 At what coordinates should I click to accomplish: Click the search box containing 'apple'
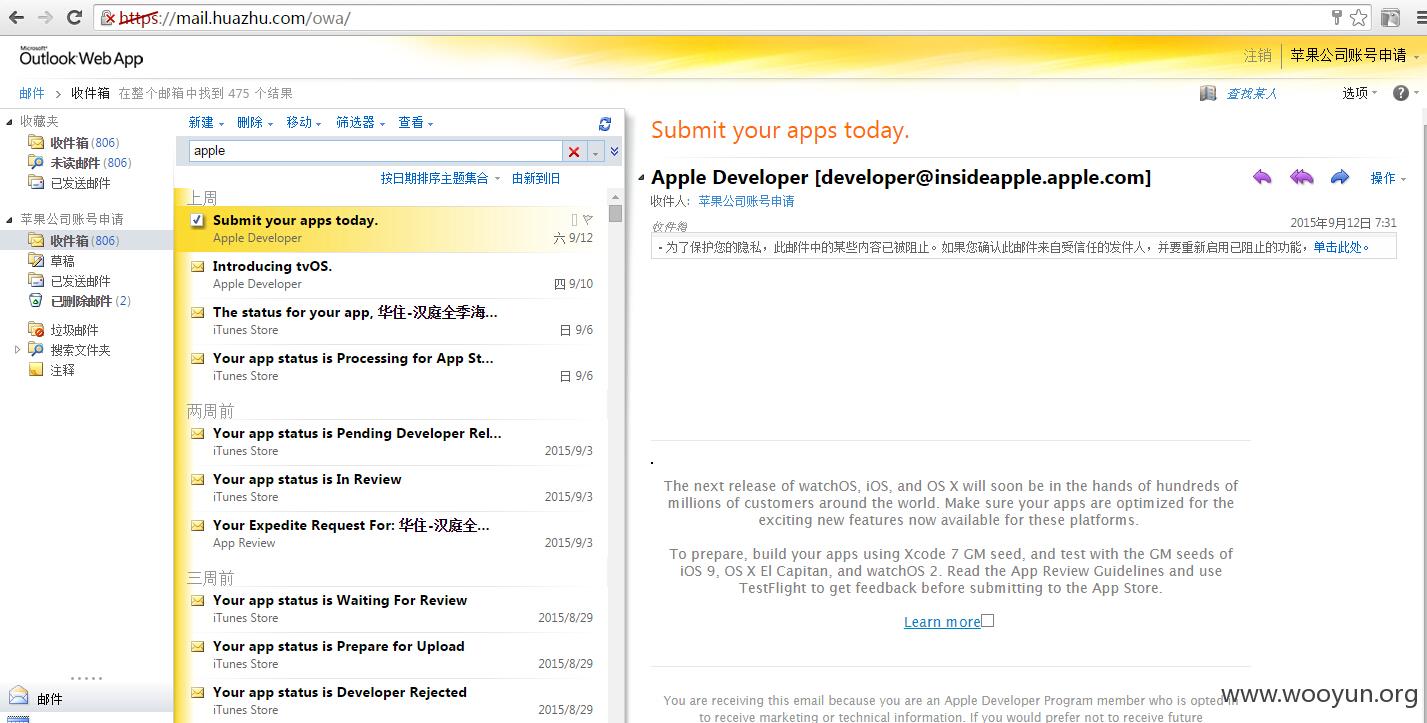pos(375,151)
